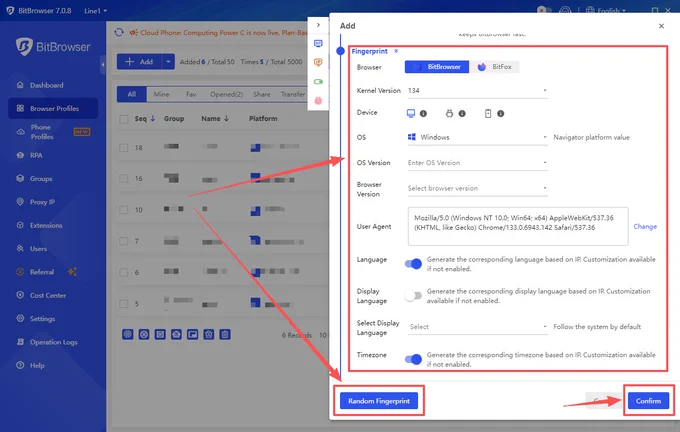Click the pink fingerprint icon in the dialog side strip
The image size is (680, 432).
[318, 101]
